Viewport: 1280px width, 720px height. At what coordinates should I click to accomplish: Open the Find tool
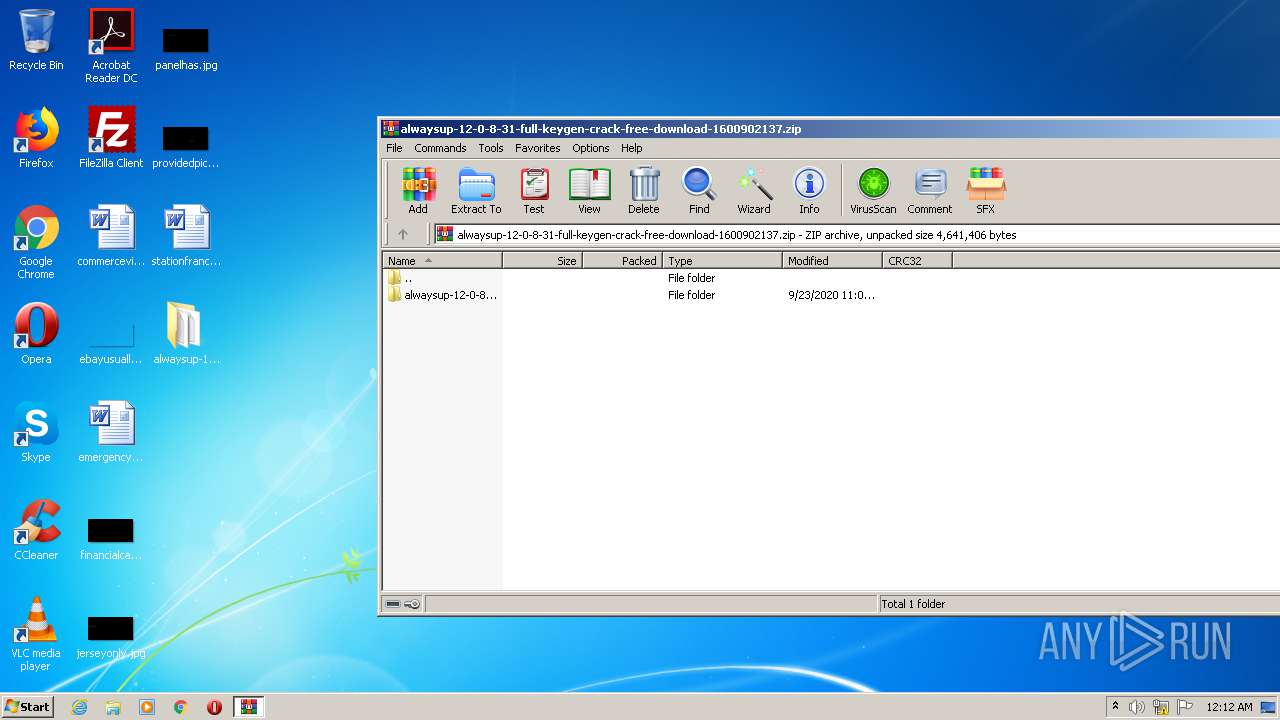[x=699, y=191]
